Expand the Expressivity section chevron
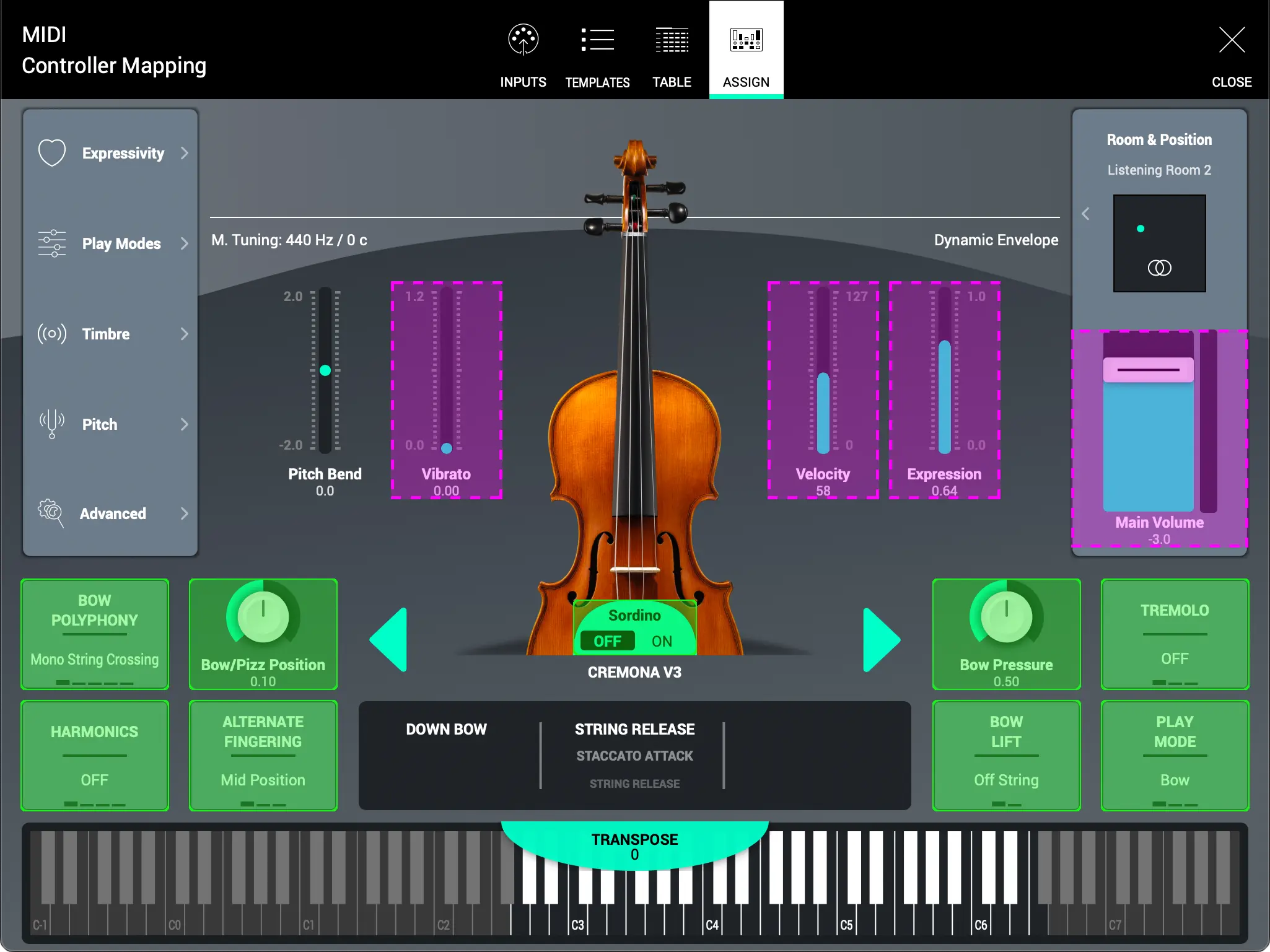Viewport: 1270px width, 952px height. click(x=185, y=152)
